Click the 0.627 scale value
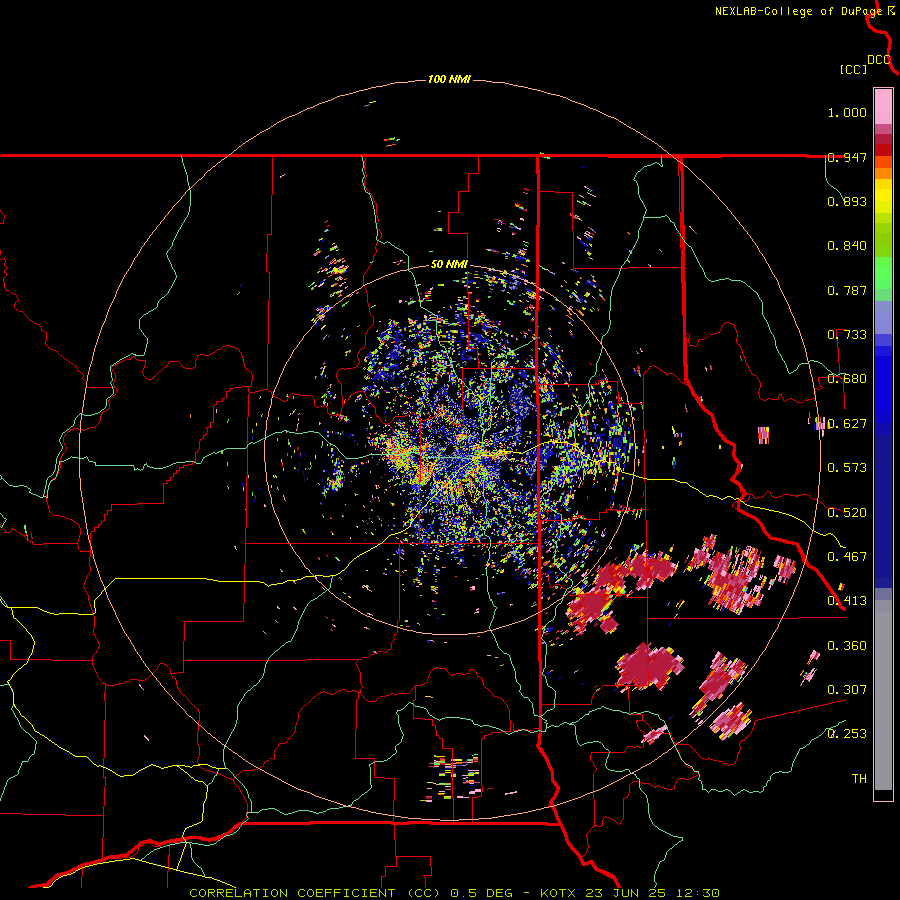This screenshot has height=900, width=900. pyautogui.click(x=847, y=424)
